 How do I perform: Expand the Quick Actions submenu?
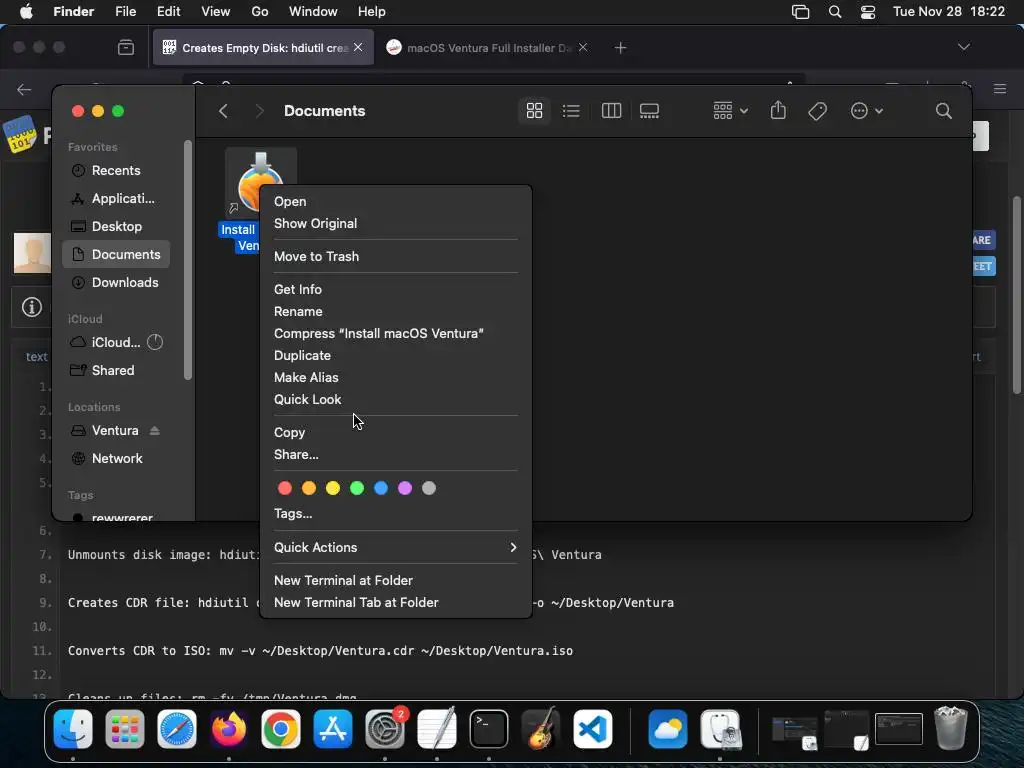pyautogui.click(x=396, y=547)
